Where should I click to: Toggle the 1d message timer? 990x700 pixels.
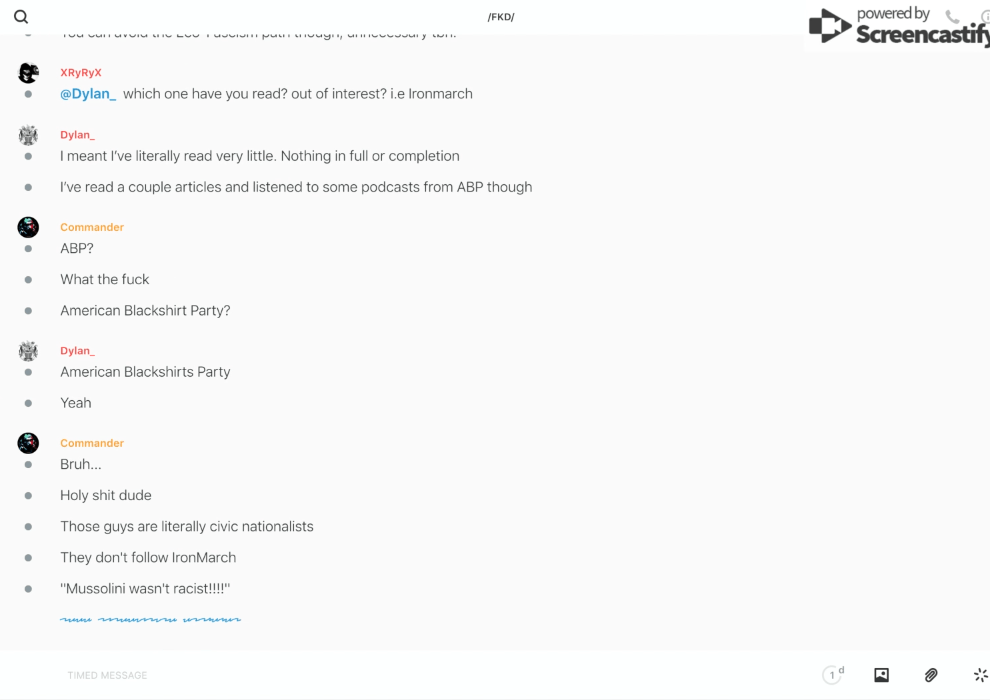click(x=833, y=675)
